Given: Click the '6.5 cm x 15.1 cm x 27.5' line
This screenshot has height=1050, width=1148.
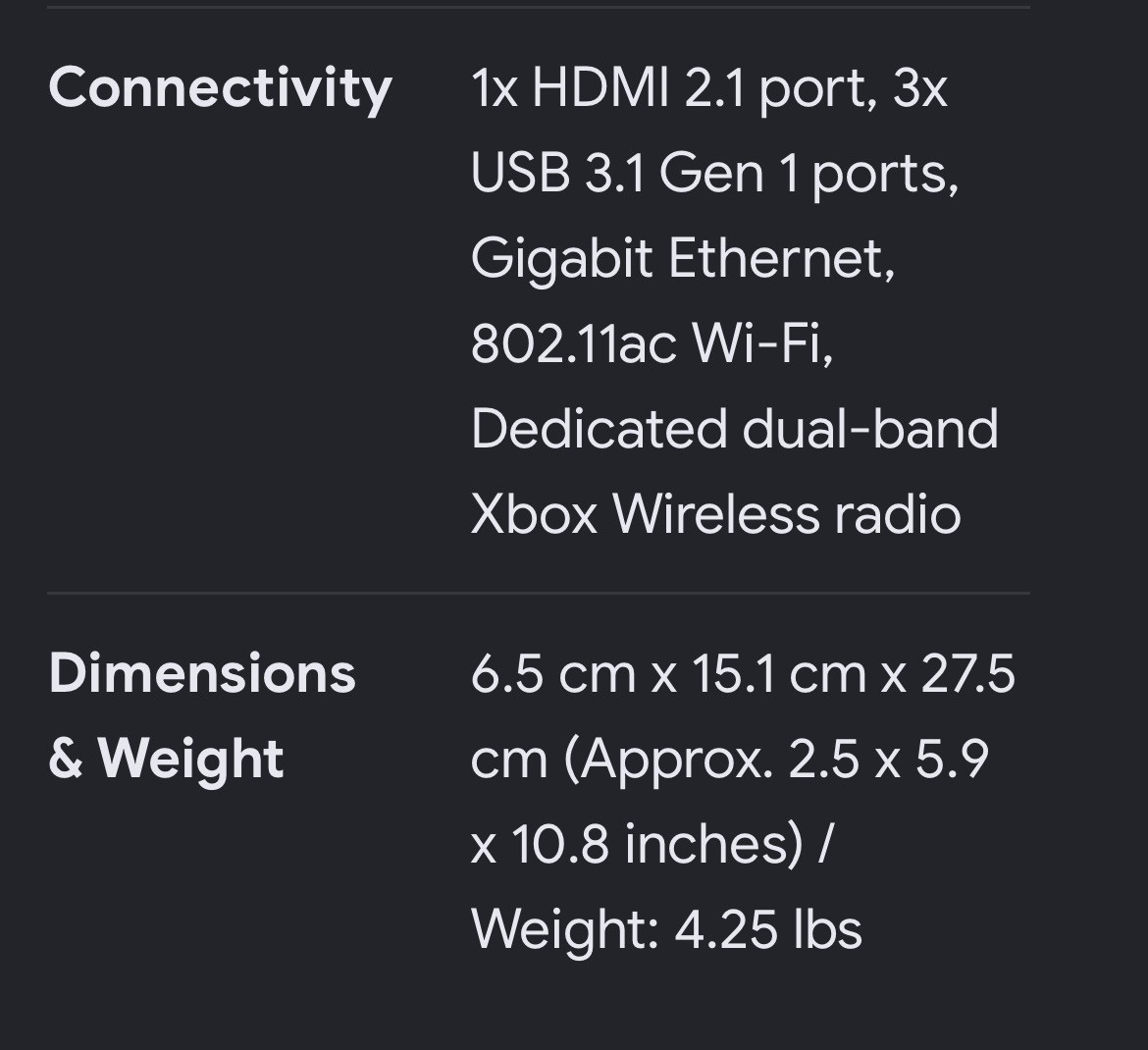Looking at the screenshot, I should (x=743, y=673).
